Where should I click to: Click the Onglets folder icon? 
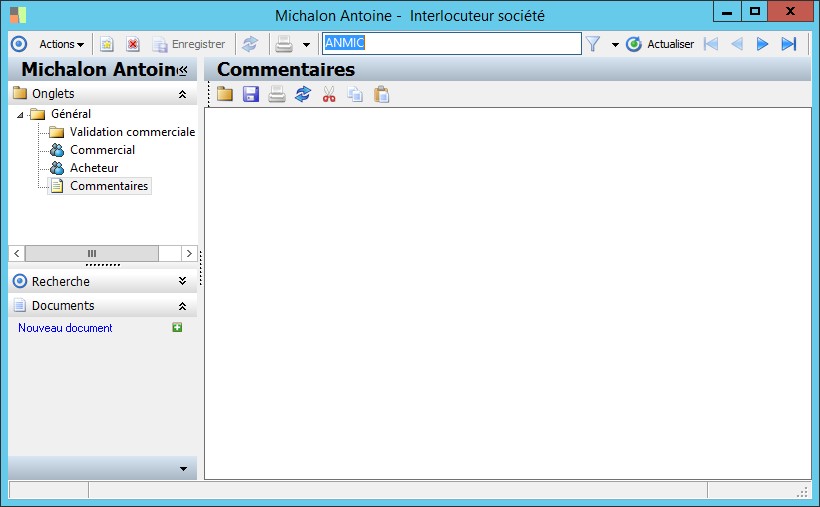[20, 93]
